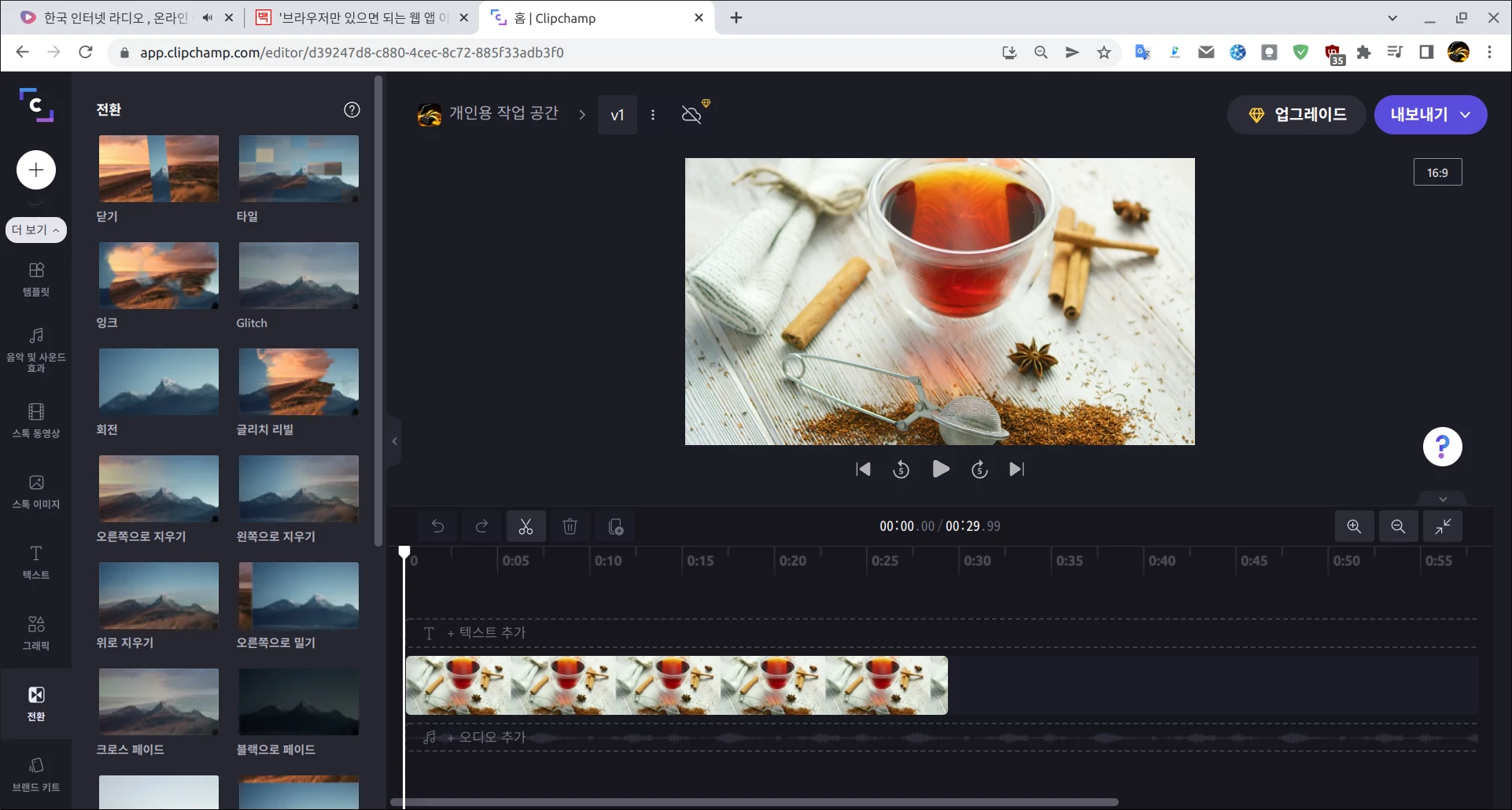The image size is (1512, 810).
Task: Select the 블랙으로 페이드 transition thumbnail
Action: [x=299, y=701]
